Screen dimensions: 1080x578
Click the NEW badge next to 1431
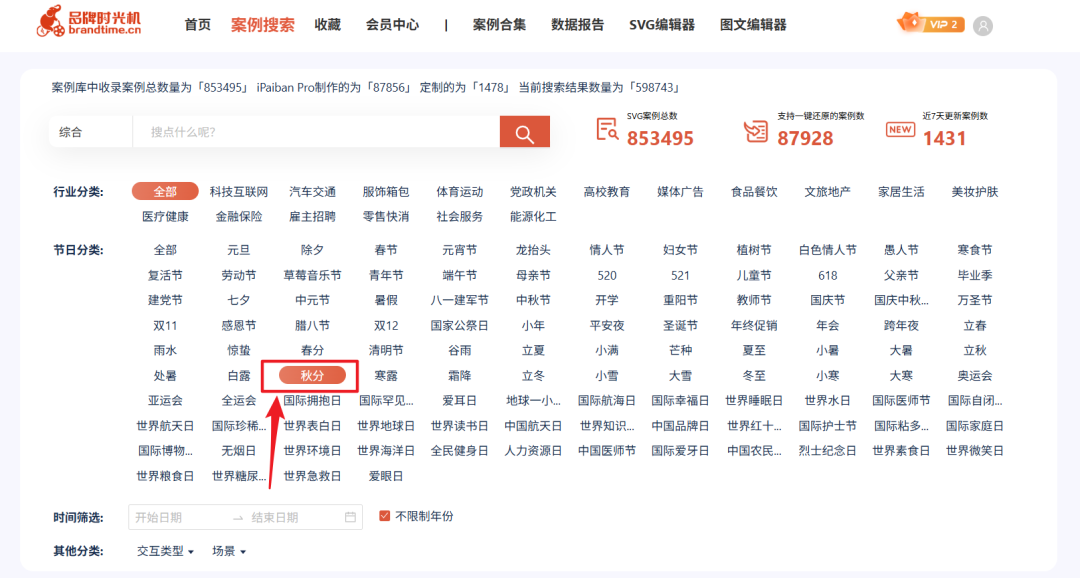tap(899, 129)
